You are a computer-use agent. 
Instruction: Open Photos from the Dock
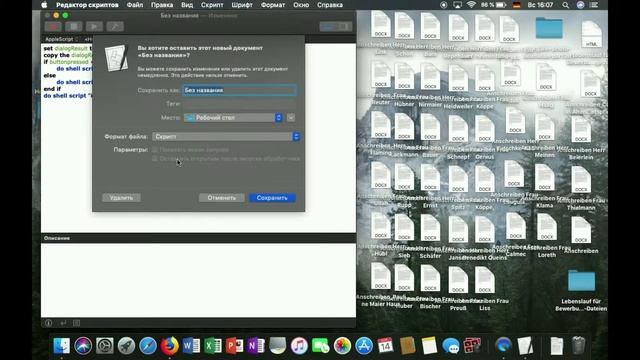pyautogui.click(x=342, y=346)
